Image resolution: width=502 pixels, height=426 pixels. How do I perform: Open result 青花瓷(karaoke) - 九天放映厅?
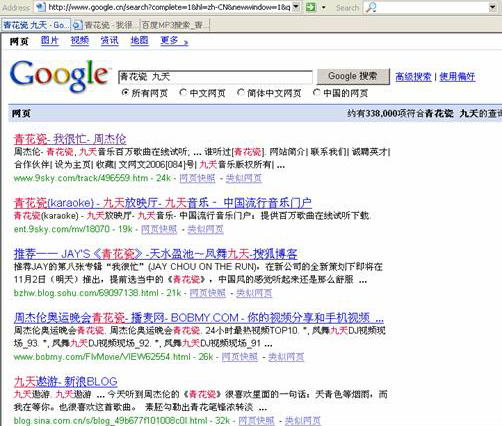(163, 203)
